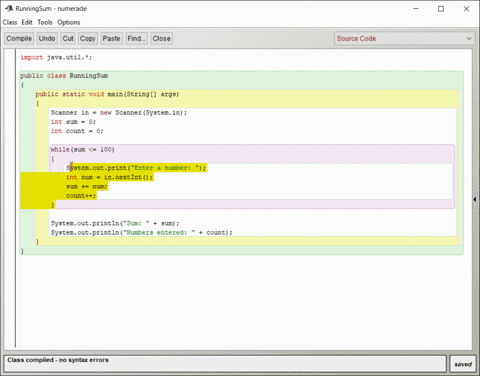Open the Tools menu

click(x=45, y=22)
